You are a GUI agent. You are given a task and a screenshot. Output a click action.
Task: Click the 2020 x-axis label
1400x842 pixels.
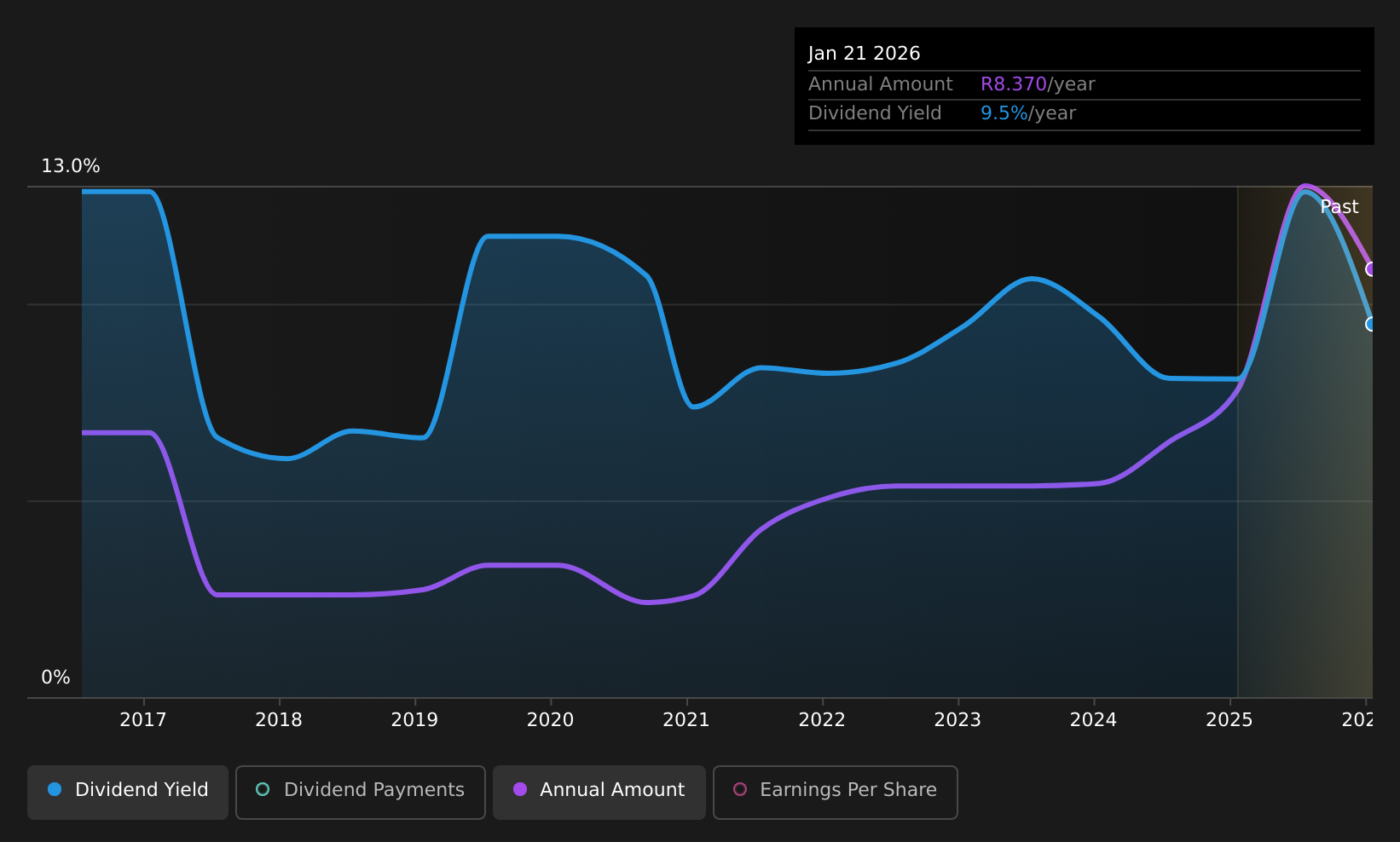[551, 720]
